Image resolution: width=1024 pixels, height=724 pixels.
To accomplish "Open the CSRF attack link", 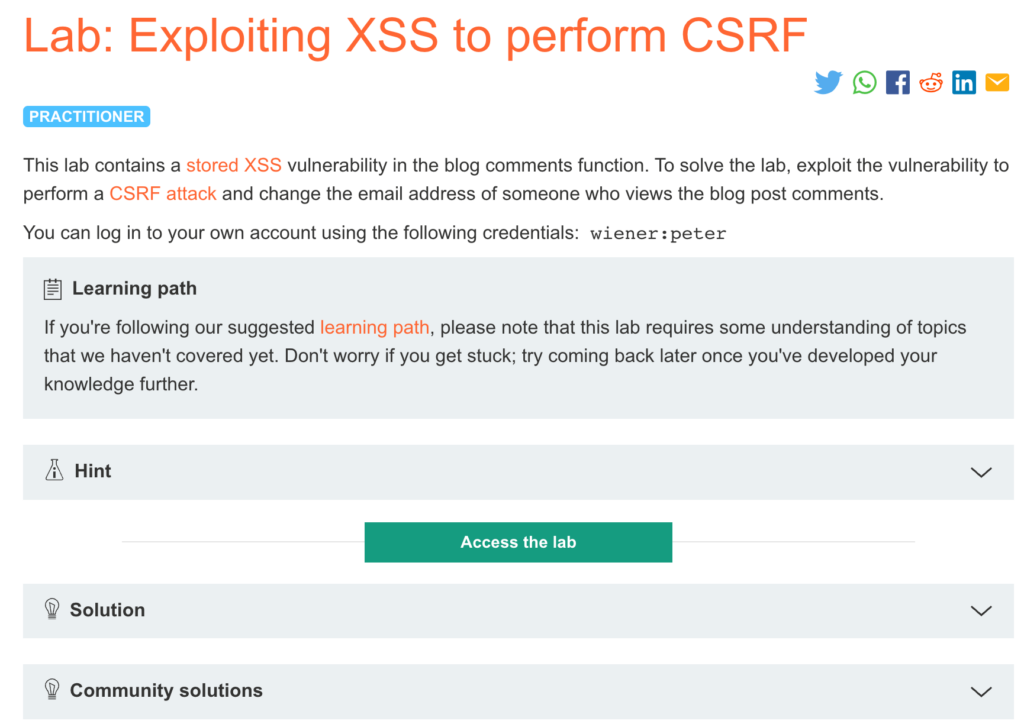I will click(x=163, y=194).
